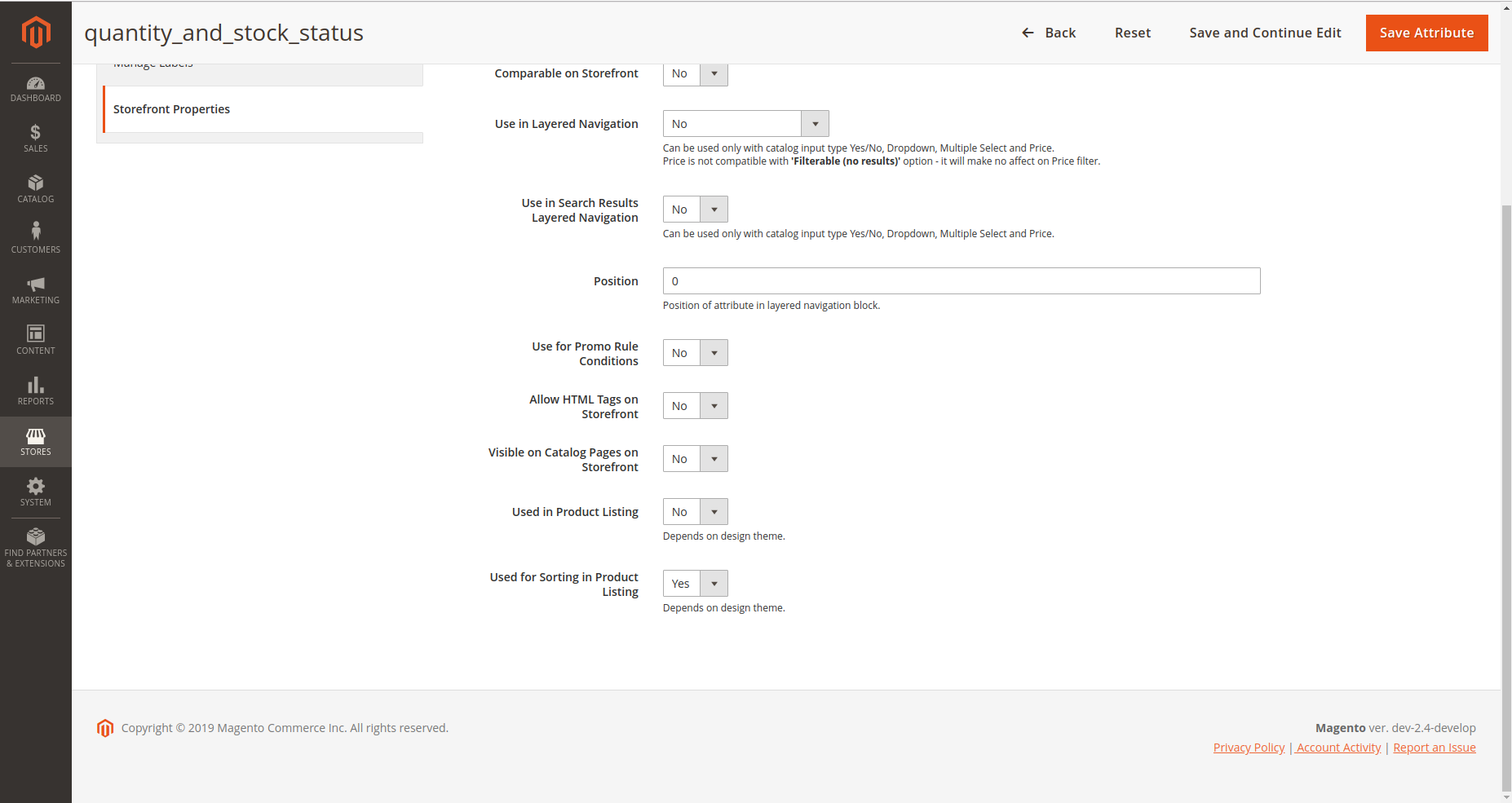This screenshot has height=803, width=1512.
Task: Click the Reset button
Action: click(1133, 33)
